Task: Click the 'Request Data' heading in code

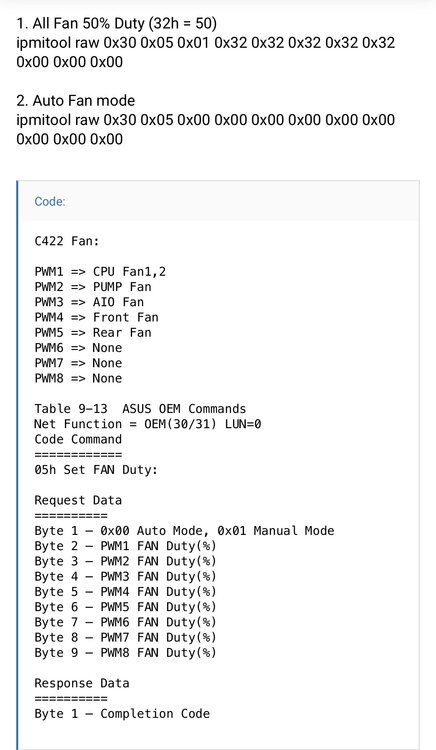Action: (x=78, y=500)
